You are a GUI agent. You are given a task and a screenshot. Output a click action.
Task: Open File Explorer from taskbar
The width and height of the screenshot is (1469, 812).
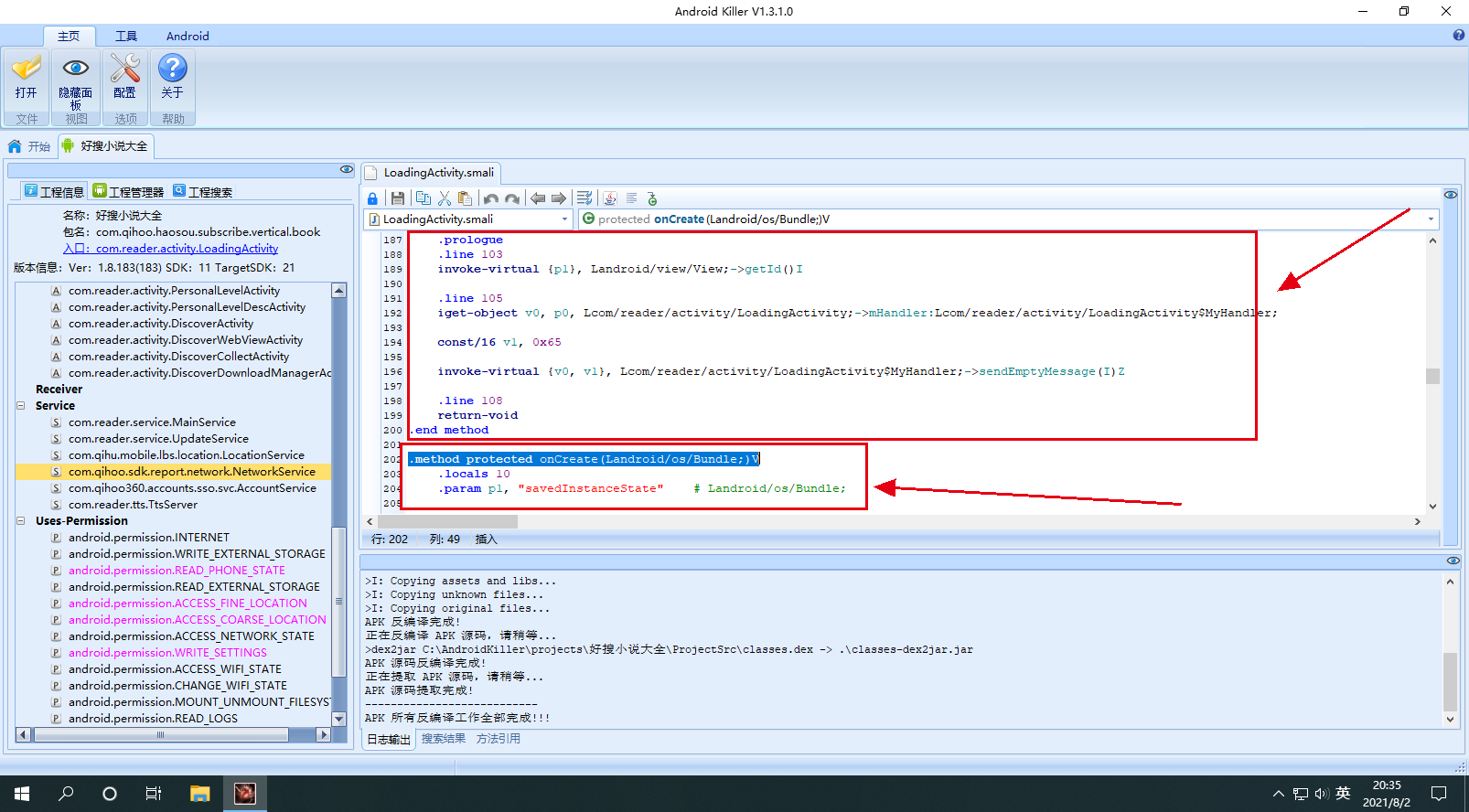(x=199, y=794)
